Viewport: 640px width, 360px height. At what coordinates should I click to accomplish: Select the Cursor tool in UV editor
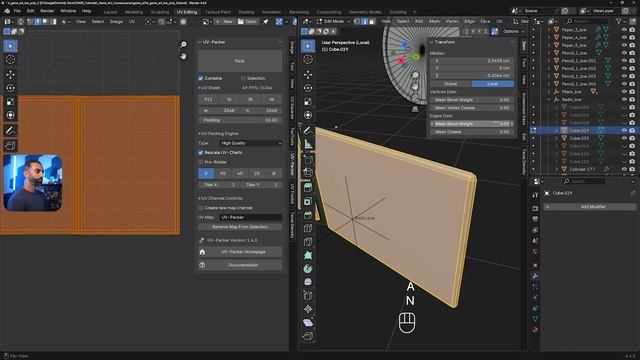pos(10,60)
